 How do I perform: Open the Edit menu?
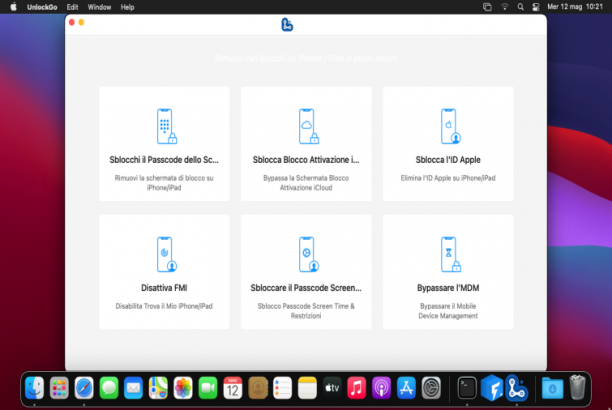pos(72,7)
